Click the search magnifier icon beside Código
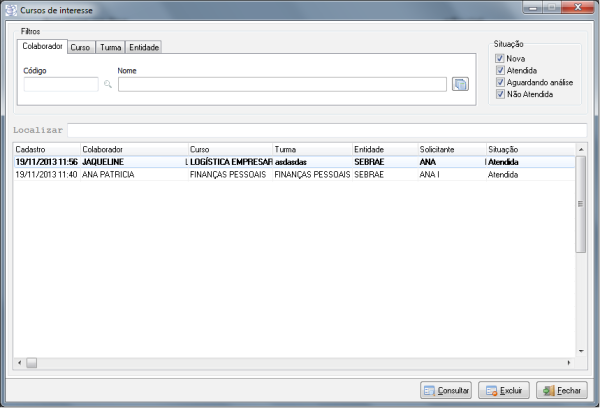600x408 pixels. pos(108,85)
